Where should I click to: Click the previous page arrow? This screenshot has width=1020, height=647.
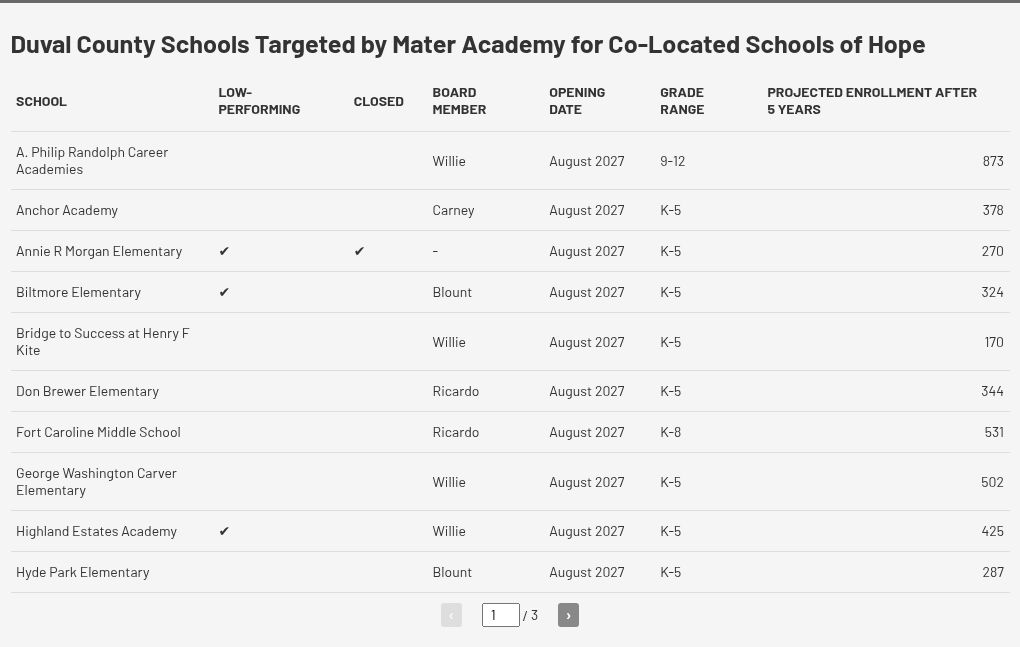click(451, 615)
